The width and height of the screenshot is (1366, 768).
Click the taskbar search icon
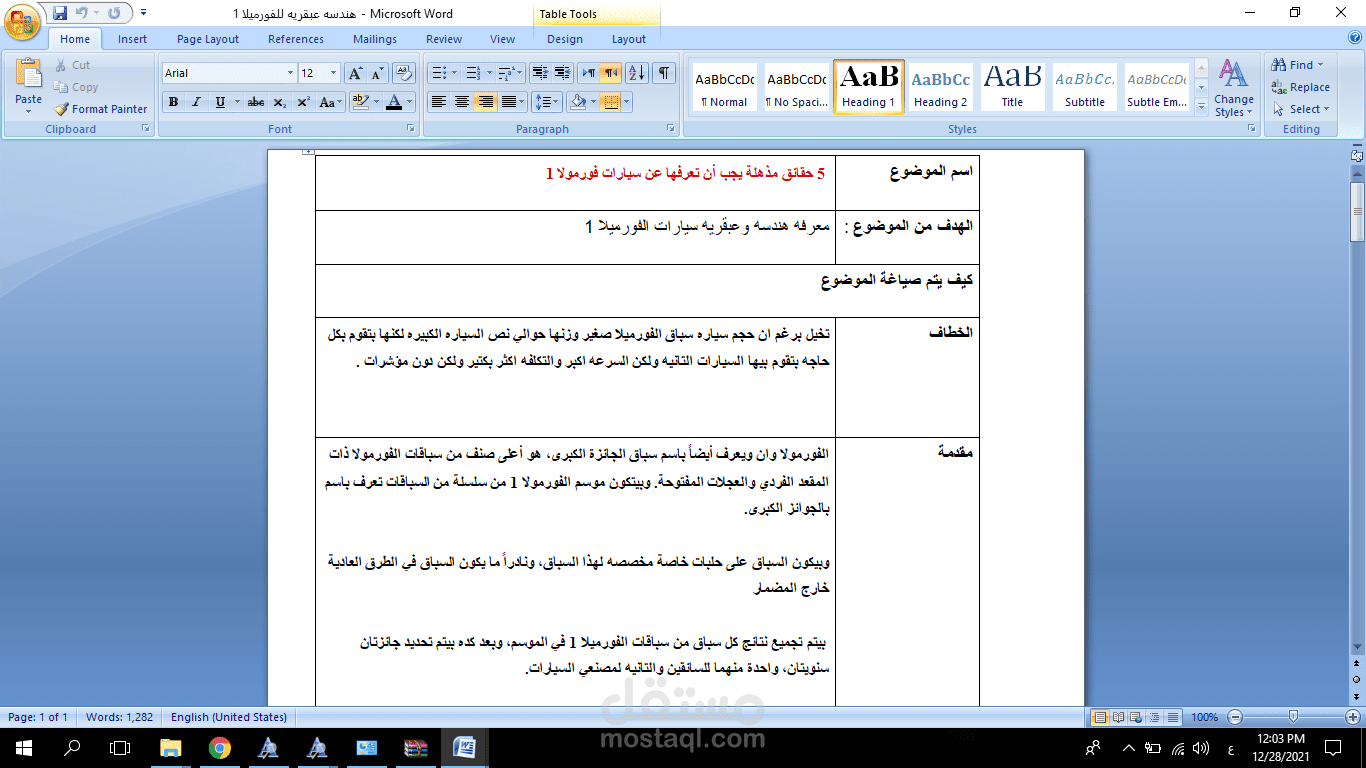[x=72, y=747]
